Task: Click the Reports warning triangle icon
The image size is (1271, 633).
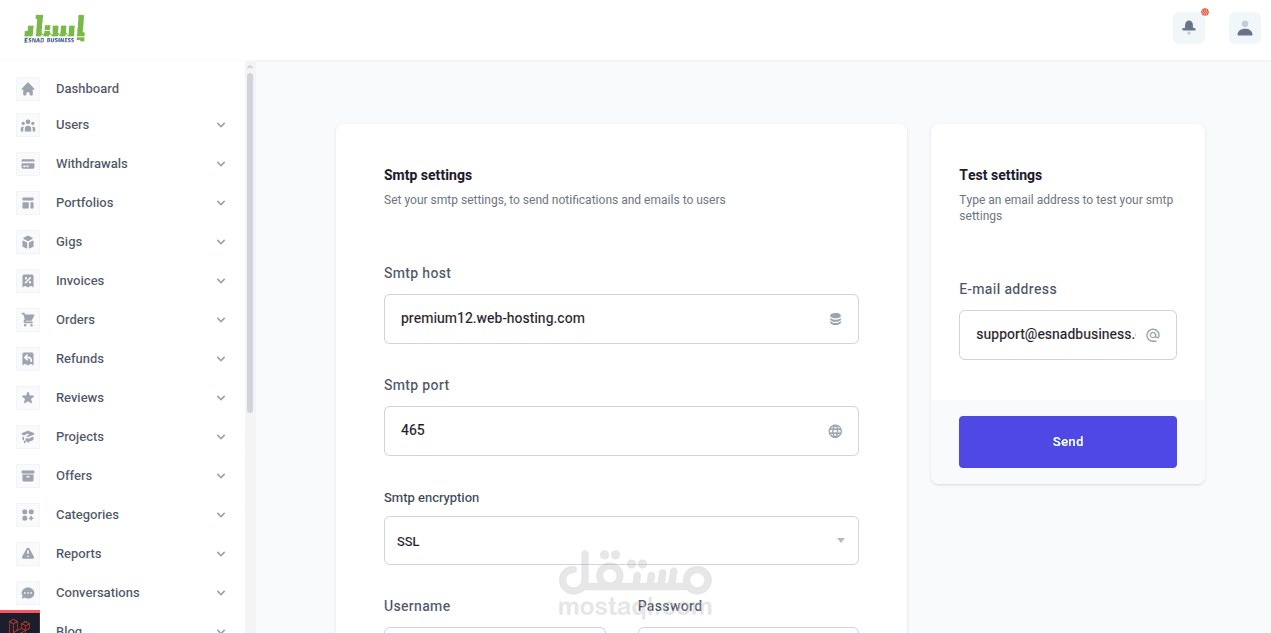Action: tap(28, 554)
